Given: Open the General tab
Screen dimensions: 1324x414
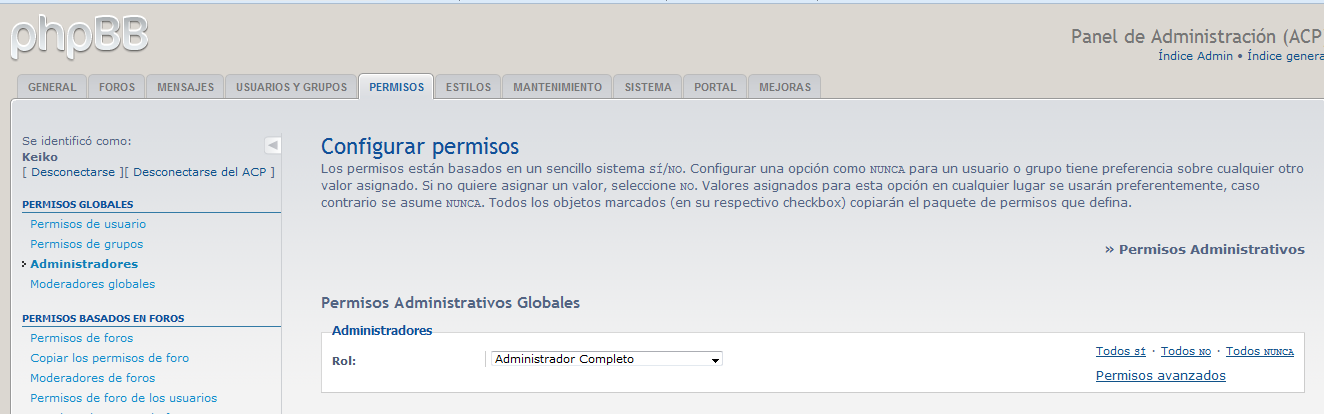Looking at the screenshot, I should point(52,87).
